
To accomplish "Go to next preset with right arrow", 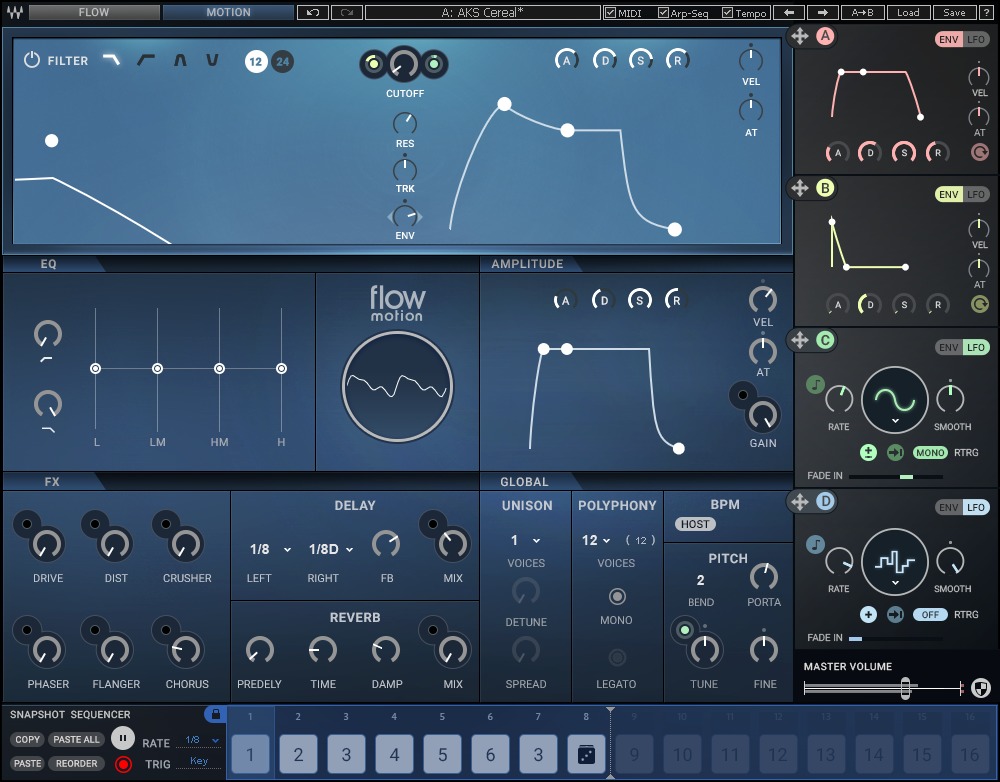I will coord(823,12).
